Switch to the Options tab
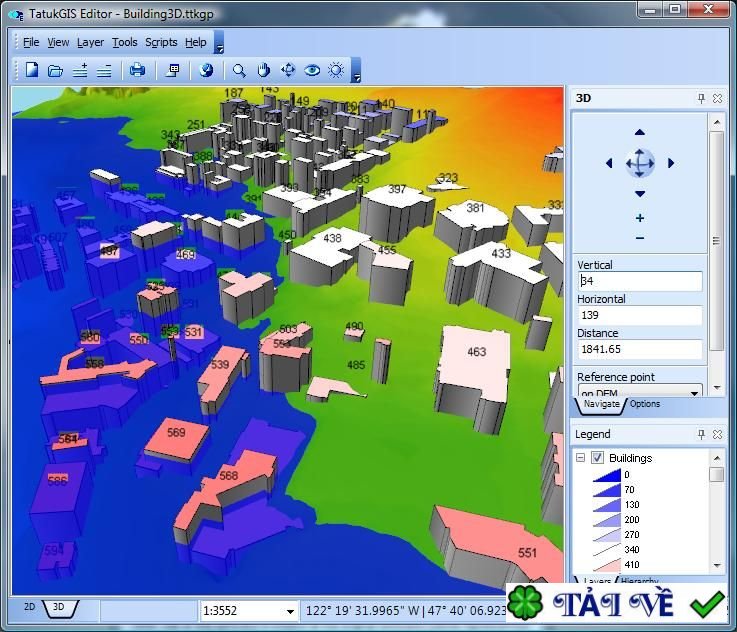737x632 pixels. [644, 404]
